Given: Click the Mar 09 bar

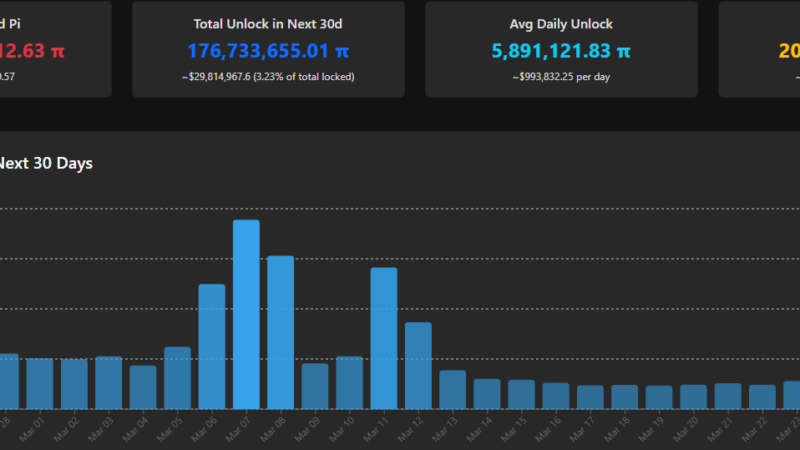Looking at the screenshot, I should click(315, 386).
